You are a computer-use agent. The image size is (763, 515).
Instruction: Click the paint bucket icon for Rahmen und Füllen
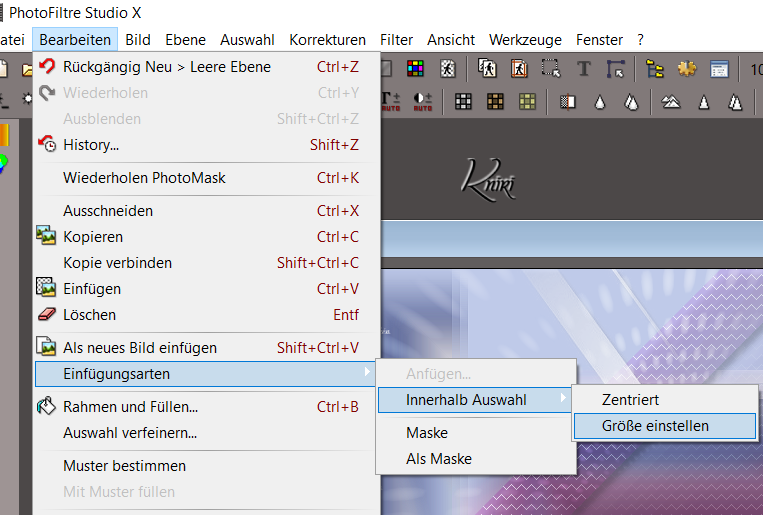46,406
